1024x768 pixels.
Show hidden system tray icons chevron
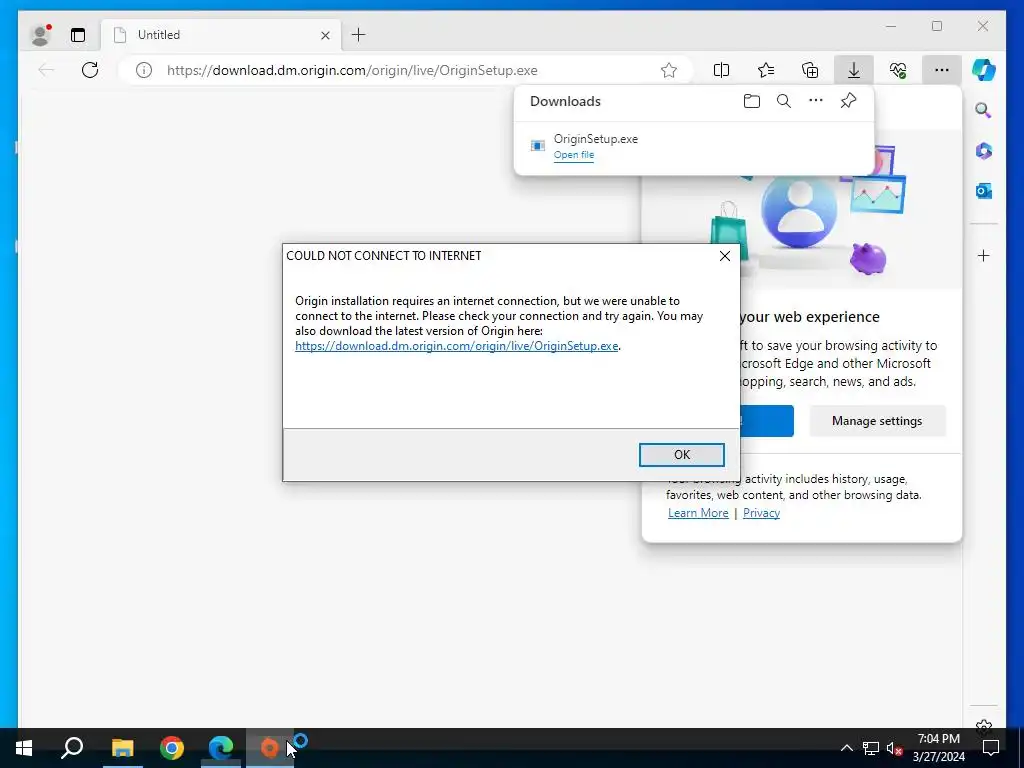tap(846, 748)
